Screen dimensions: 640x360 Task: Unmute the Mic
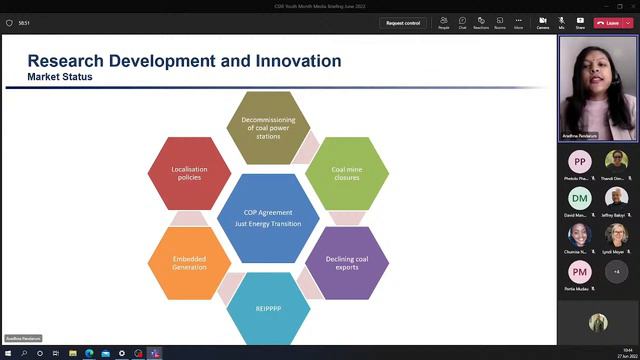point(562,23)
